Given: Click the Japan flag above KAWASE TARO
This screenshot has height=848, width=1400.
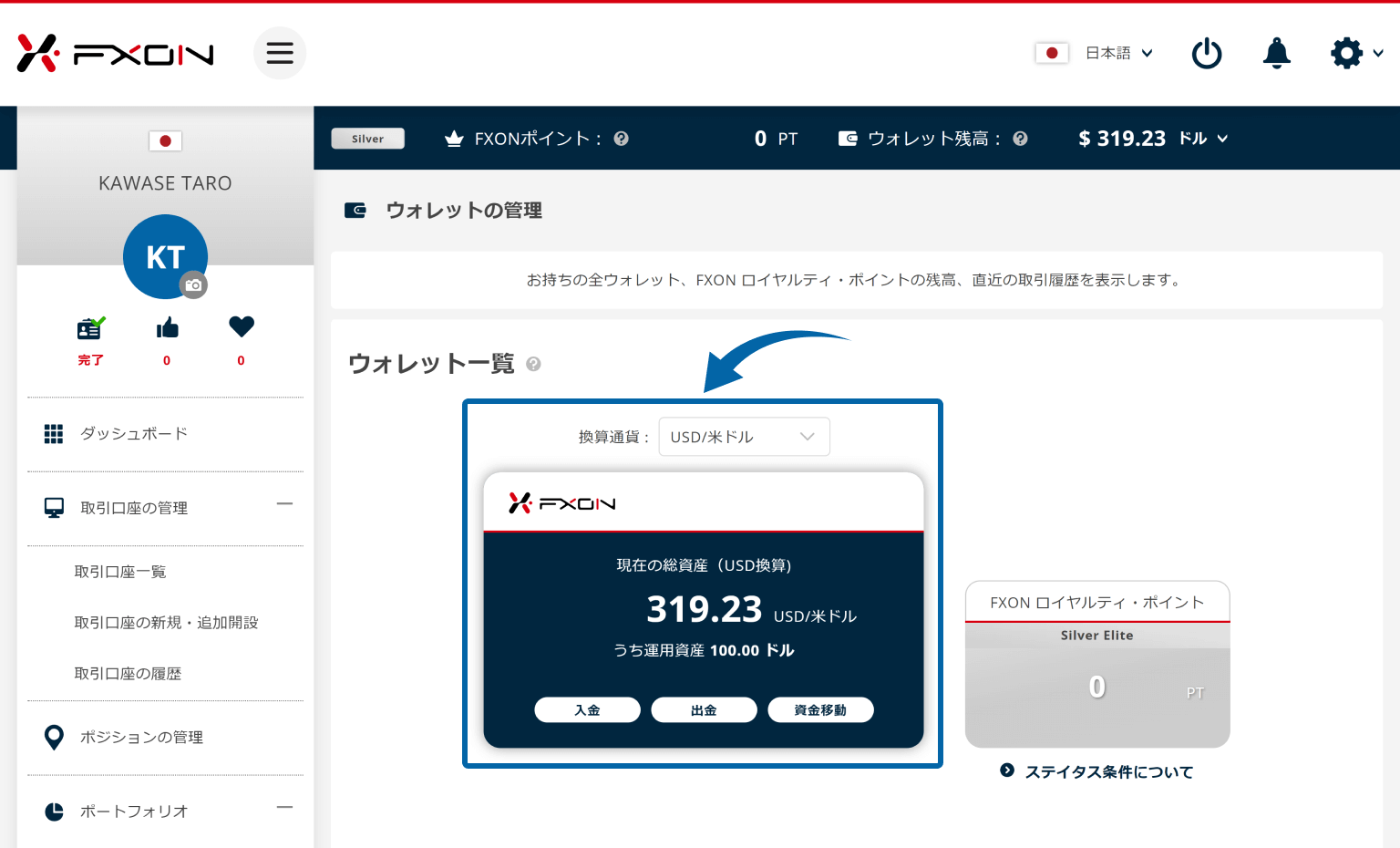Looking at the screenshot, I should 165,141.
